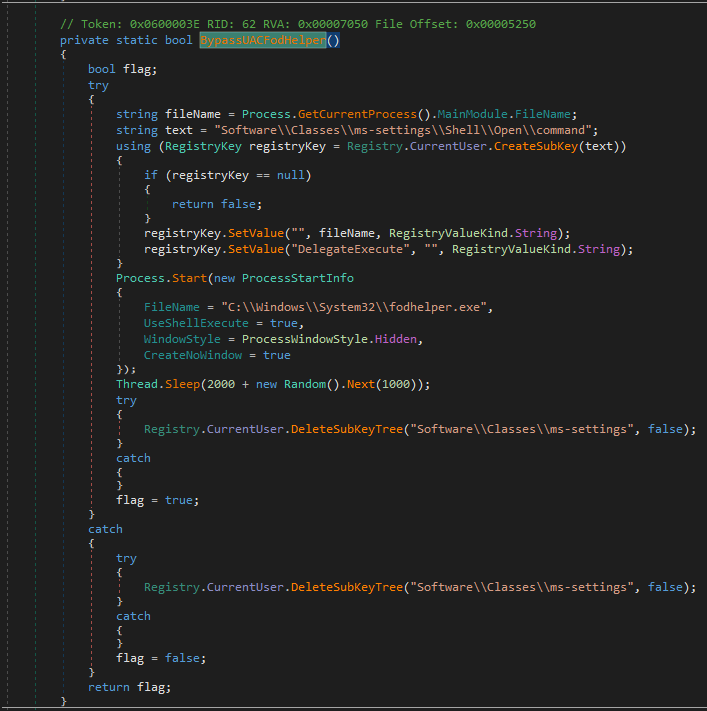Select the 'static' keyword in the method signature
Screen dimensions: 707x711
point(137,40)
